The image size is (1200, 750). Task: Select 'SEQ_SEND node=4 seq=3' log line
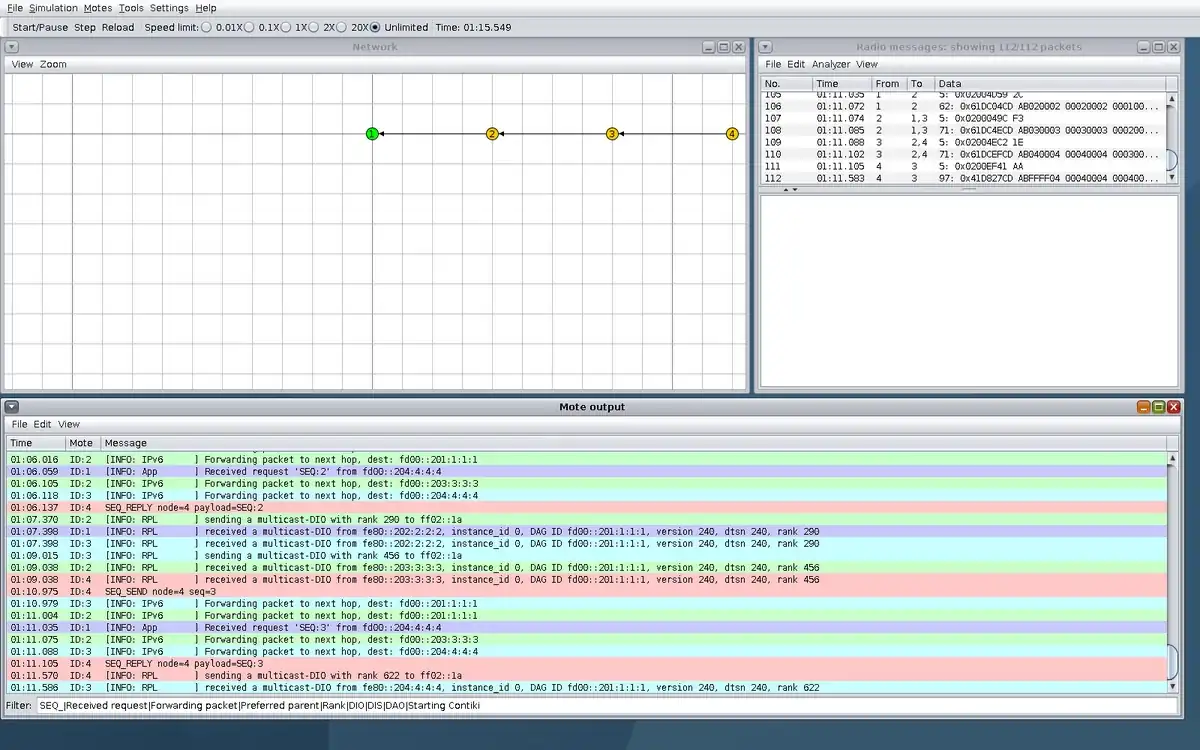tap(587, 592)
